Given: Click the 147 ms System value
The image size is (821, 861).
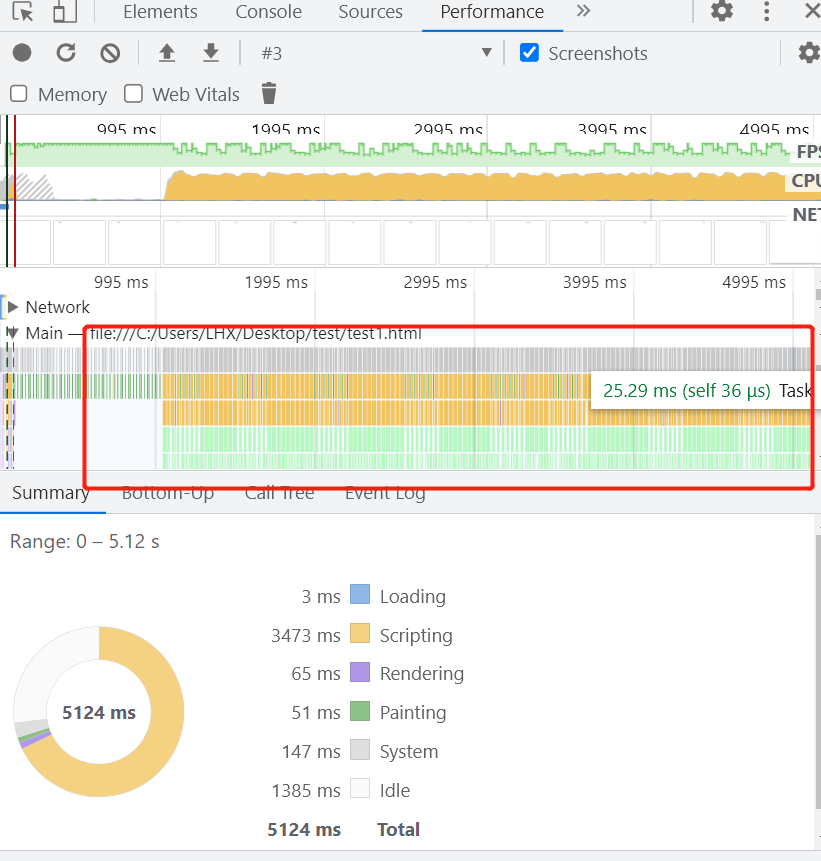Looking at the screenshot, I should click(x=311, y=752).
